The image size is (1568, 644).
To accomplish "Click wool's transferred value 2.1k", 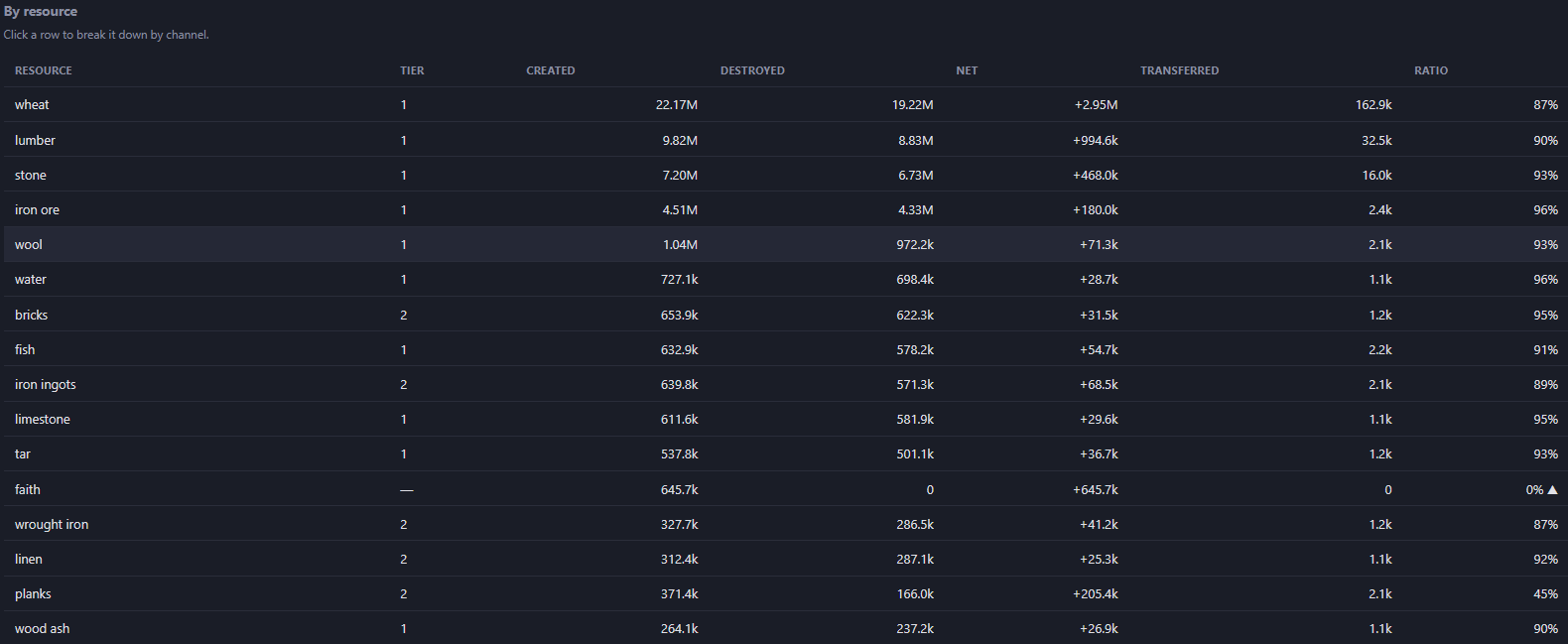I will click(1380, 244).
